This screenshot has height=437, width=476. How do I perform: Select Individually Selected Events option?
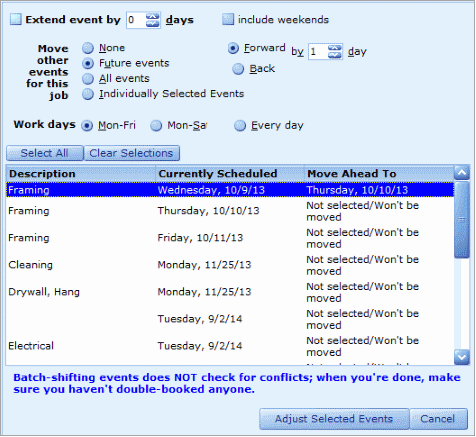point(88,94)
